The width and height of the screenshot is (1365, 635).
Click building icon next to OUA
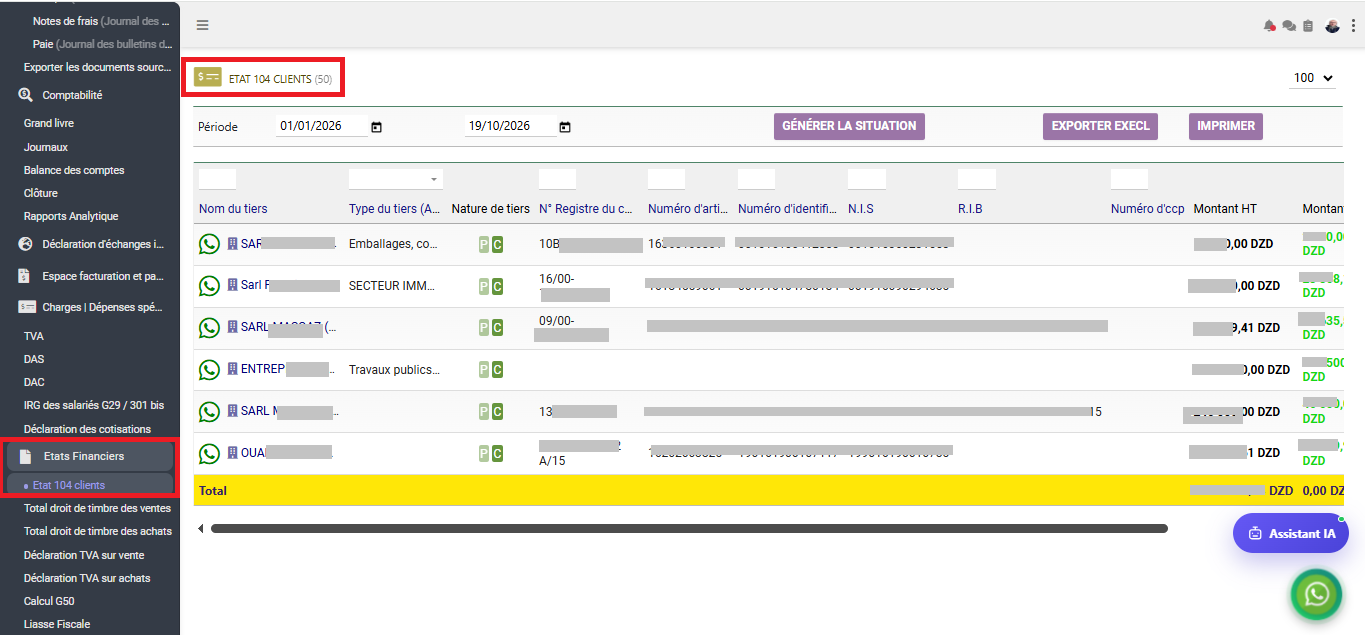tap(233, 453)
